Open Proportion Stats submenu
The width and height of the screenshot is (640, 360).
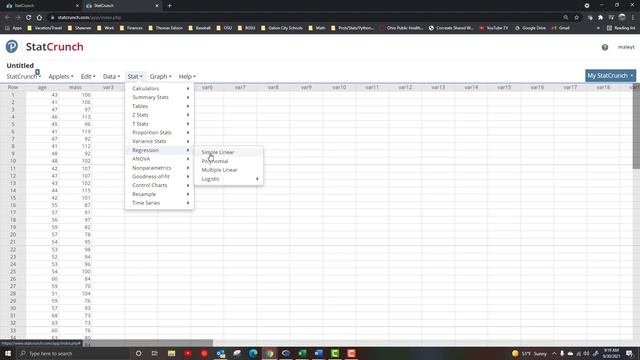click(x=159, y=132)
